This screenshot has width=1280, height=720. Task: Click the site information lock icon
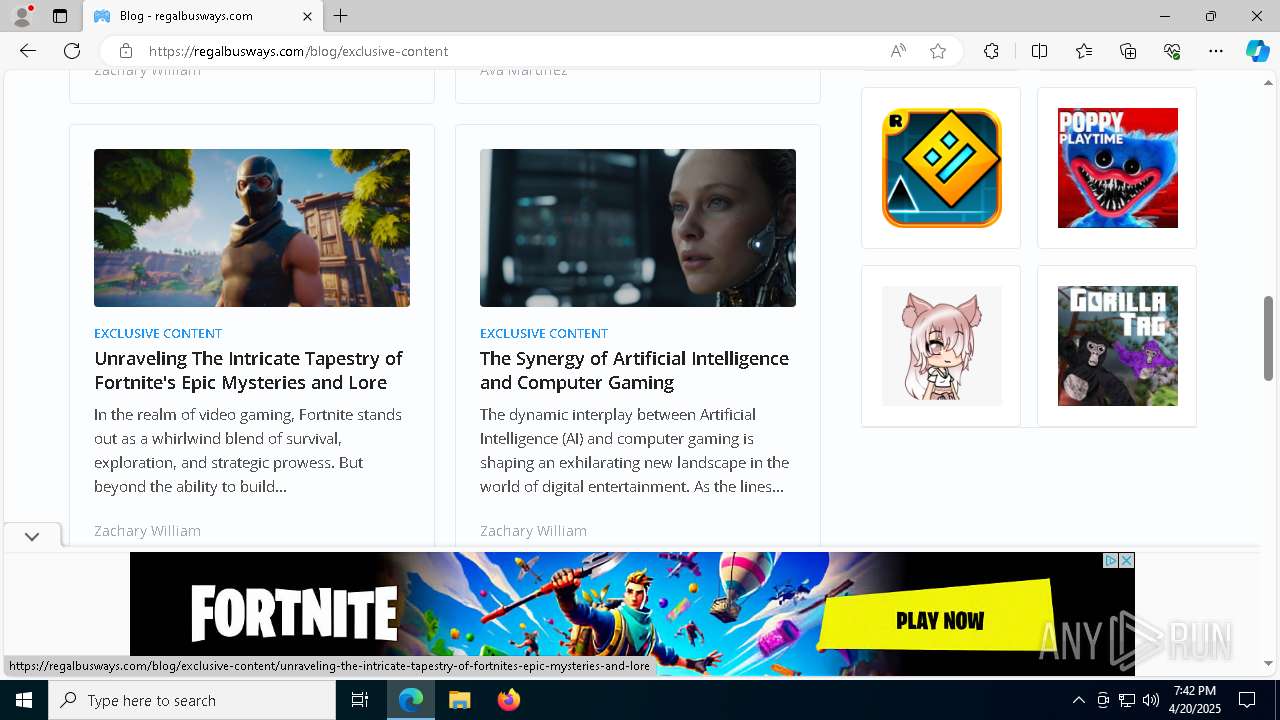point(125,51)
